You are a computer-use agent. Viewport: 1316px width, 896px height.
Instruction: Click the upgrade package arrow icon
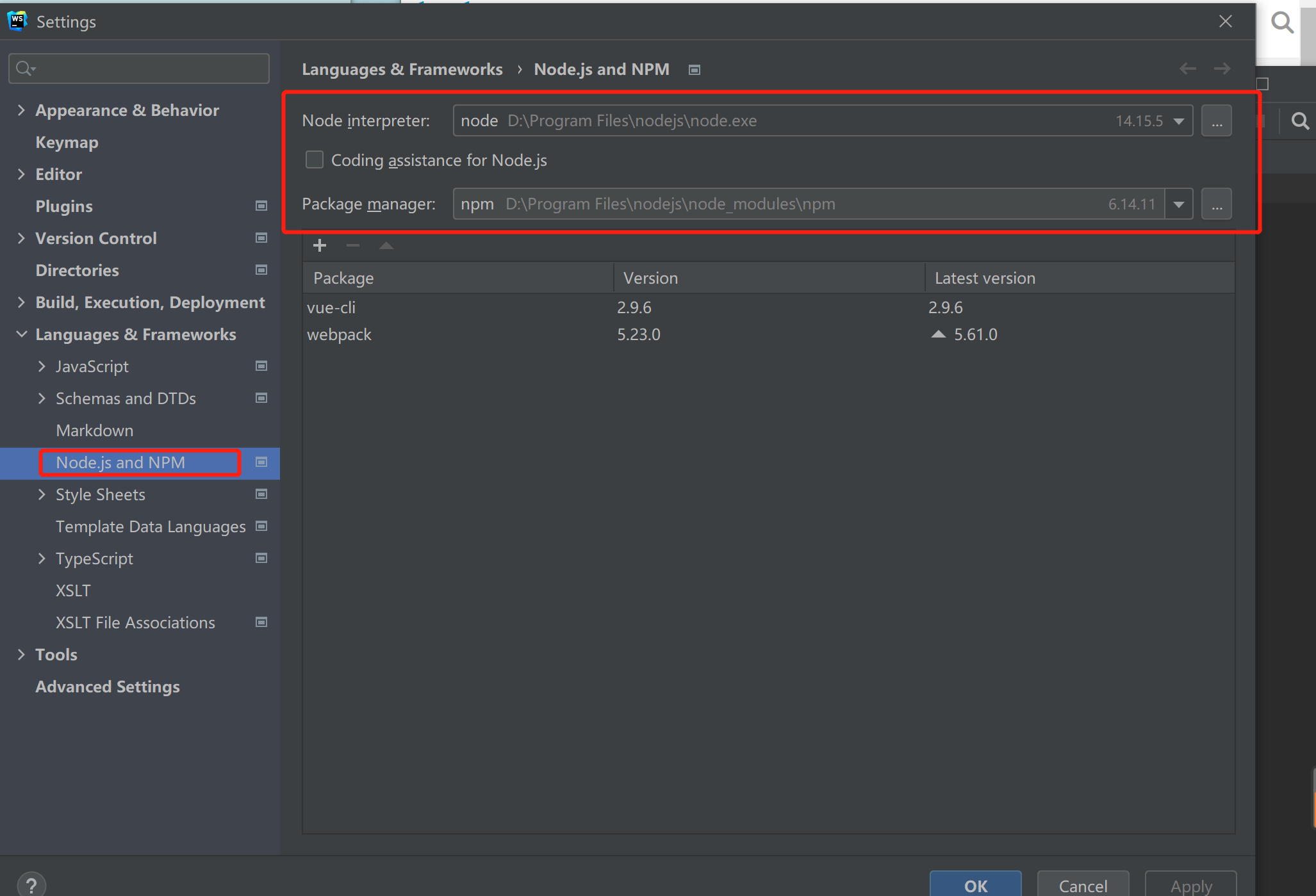pyautogui.click(x=386, y=246)
